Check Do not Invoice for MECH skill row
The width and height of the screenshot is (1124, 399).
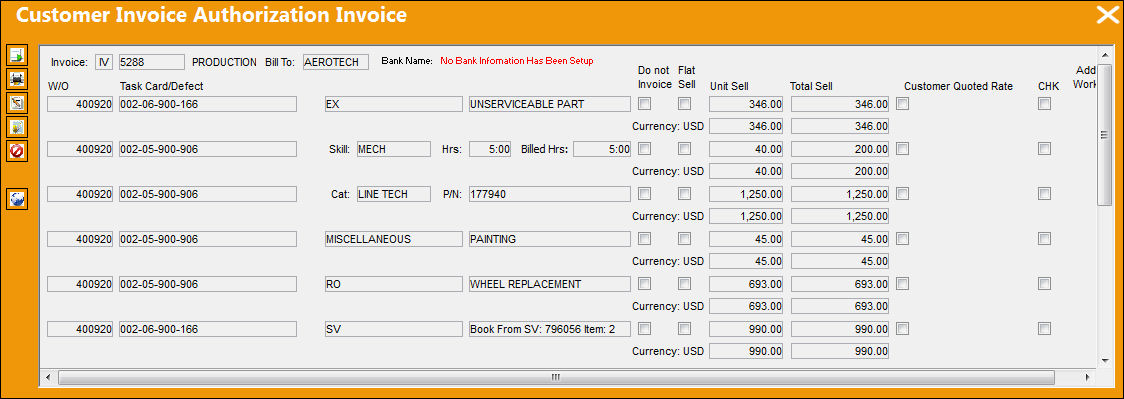645,149
